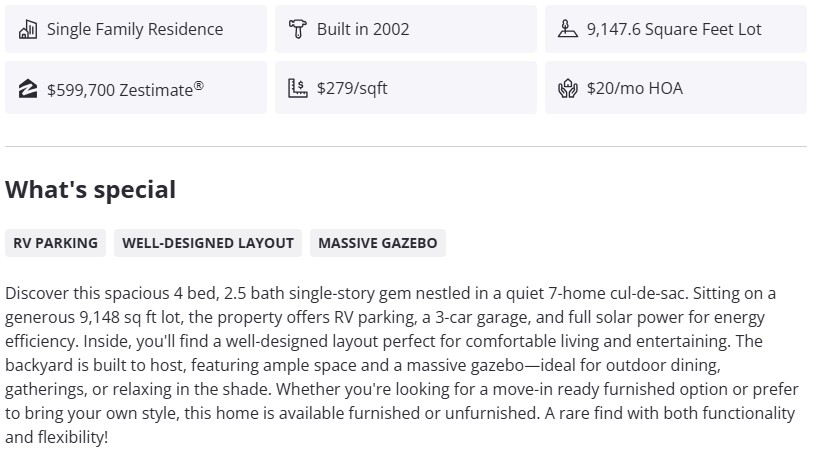Viewport: 838px width, 454px height.
Task: Click the HOA hands icon
Action: pos(567,89)
